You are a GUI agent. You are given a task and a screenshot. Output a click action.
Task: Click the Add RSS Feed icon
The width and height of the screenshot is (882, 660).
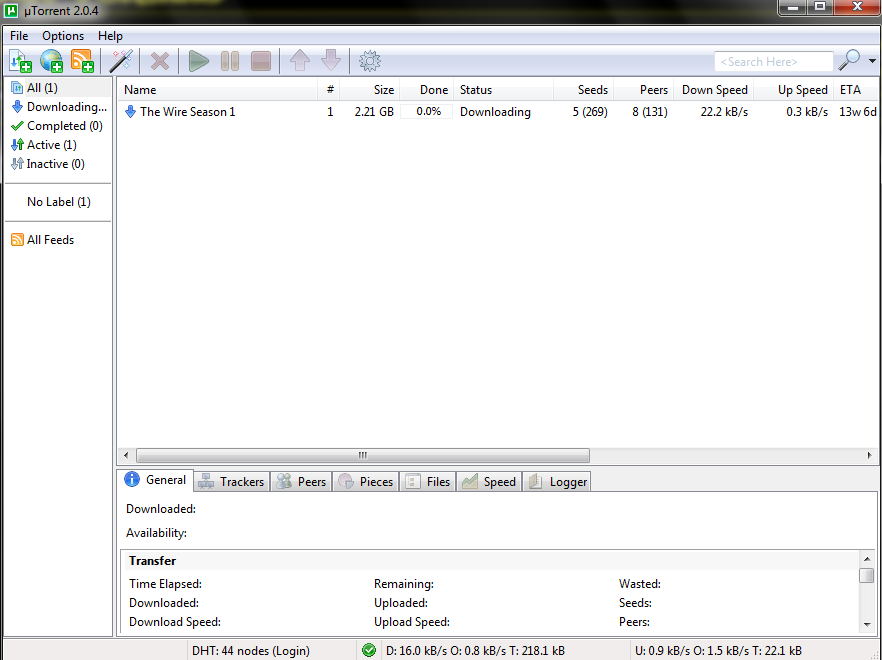tap(82, 61)
